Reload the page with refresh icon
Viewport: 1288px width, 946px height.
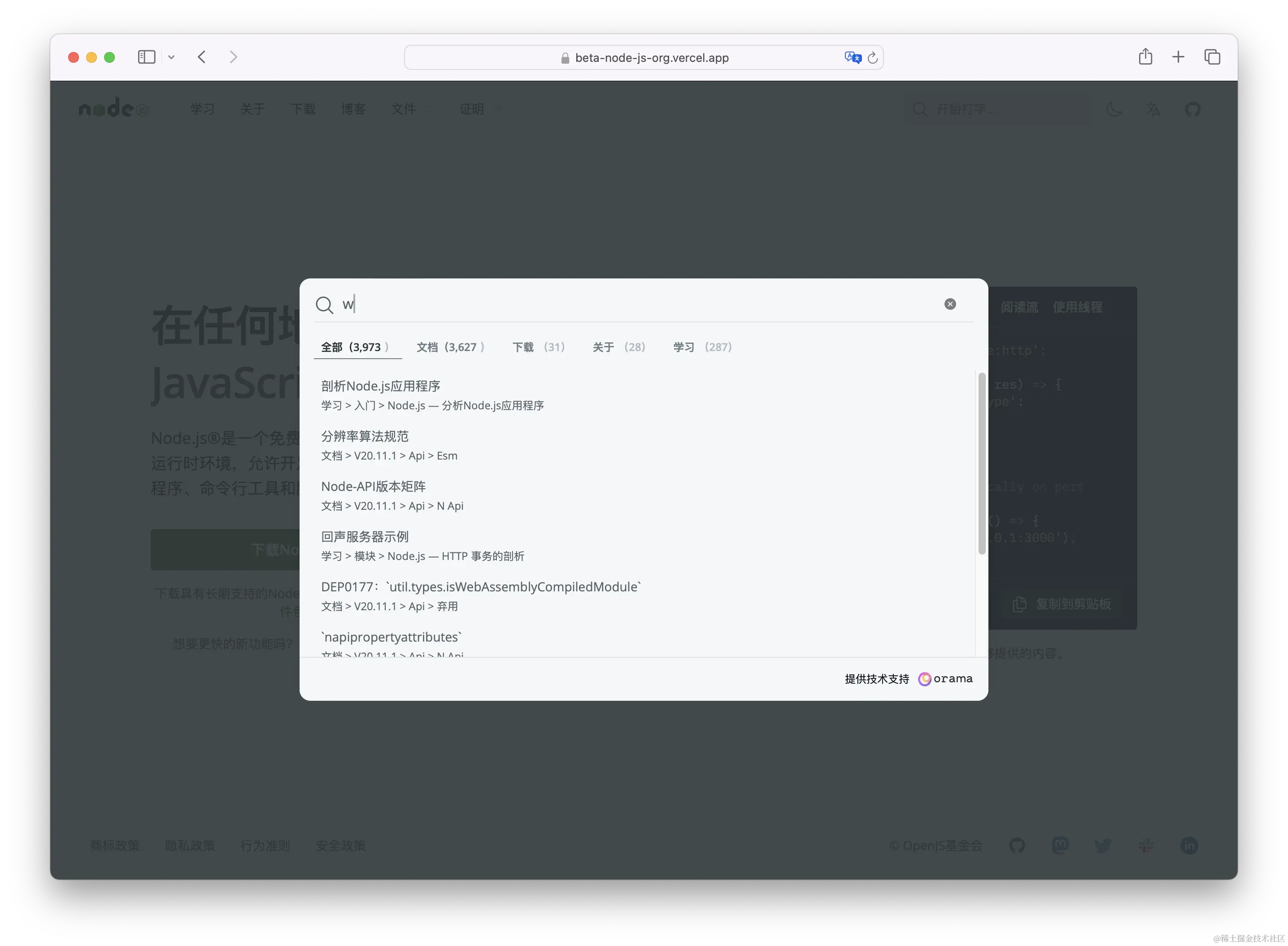click(872, 58)
